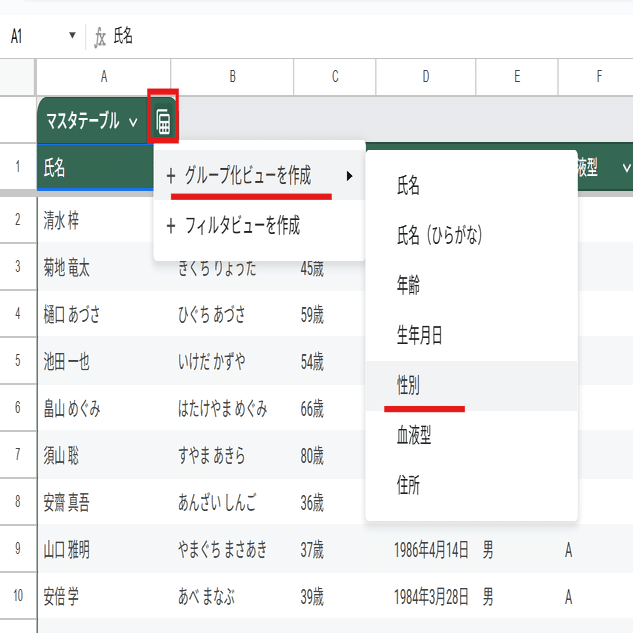Click cell containing ひぐち あづさ

point(232,314)
